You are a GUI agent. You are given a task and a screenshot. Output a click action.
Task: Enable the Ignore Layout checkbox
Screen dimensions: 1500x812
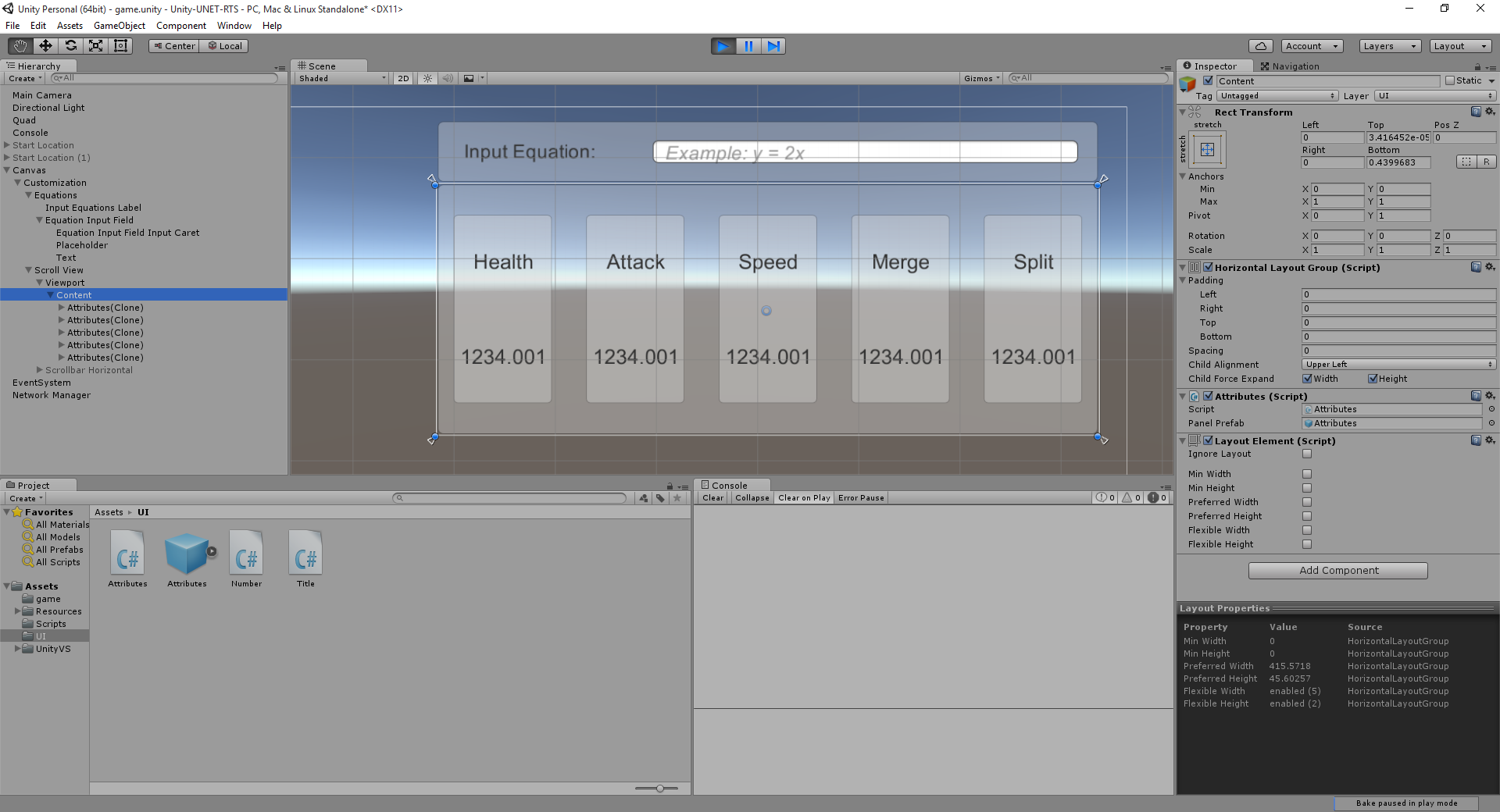point(1307,454)
